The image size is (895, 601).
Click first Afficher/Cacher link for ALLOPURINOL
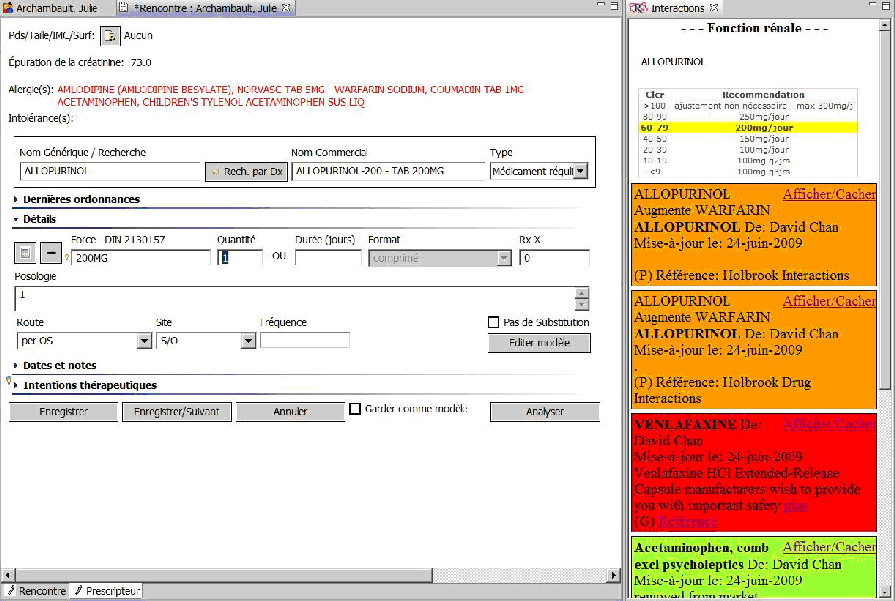click(828, 194)
